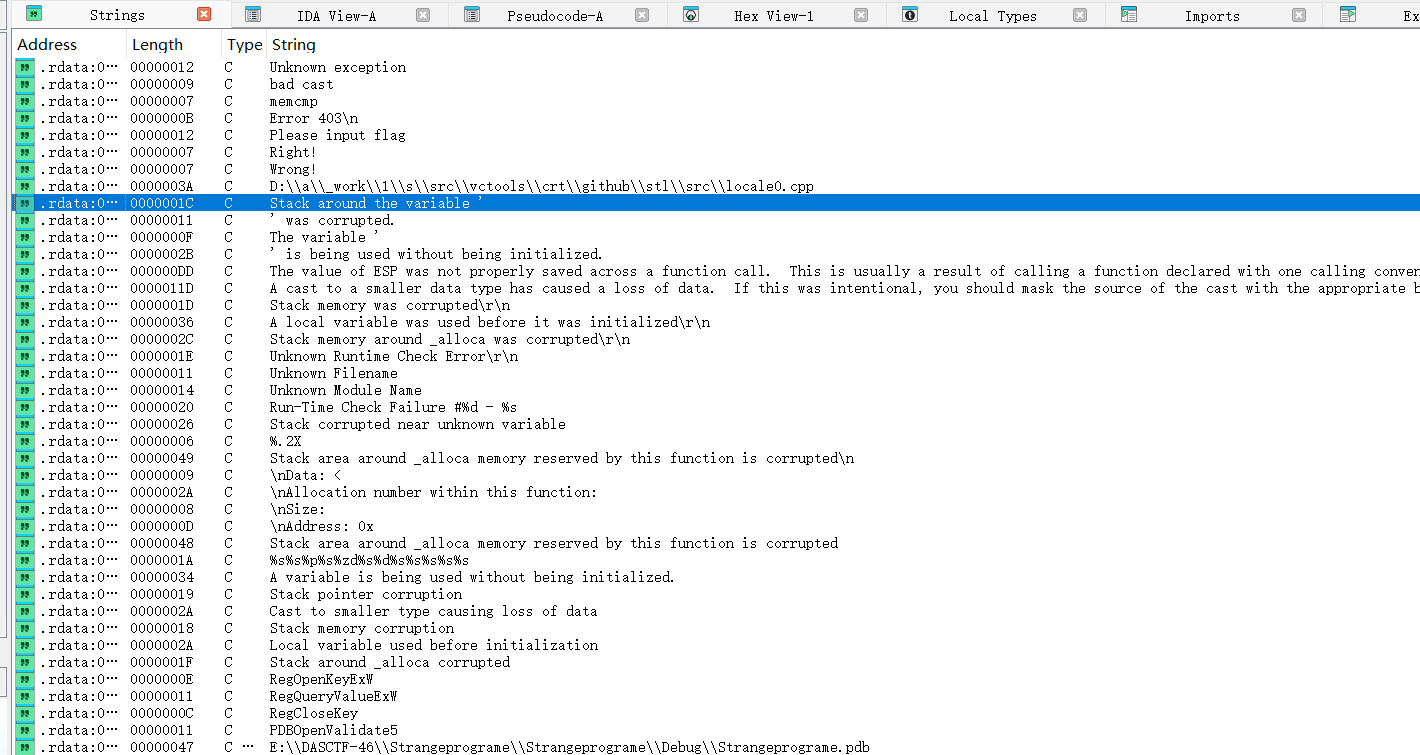Sort by the Length column header

click(x=157, y=44)
